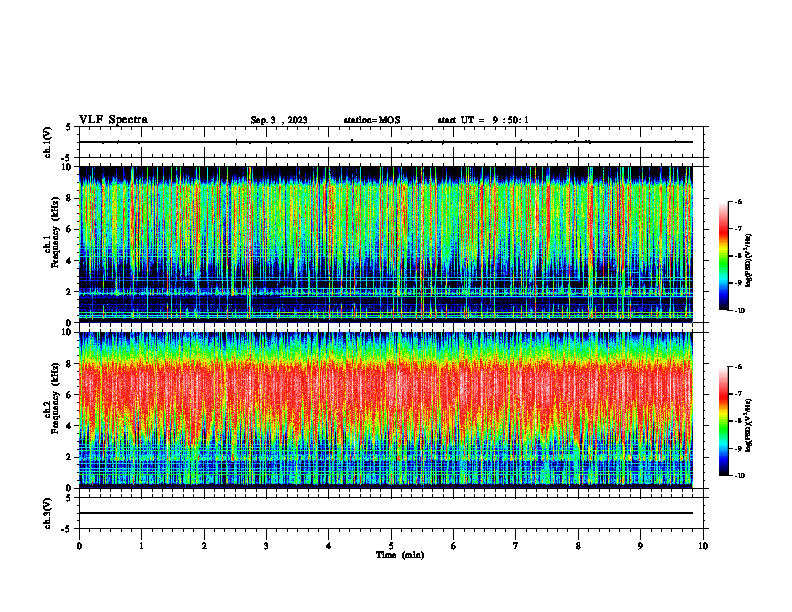The image size is (792, 612).
Task: Click the ch.2 color bar units label
Action: tap(749, 425)
